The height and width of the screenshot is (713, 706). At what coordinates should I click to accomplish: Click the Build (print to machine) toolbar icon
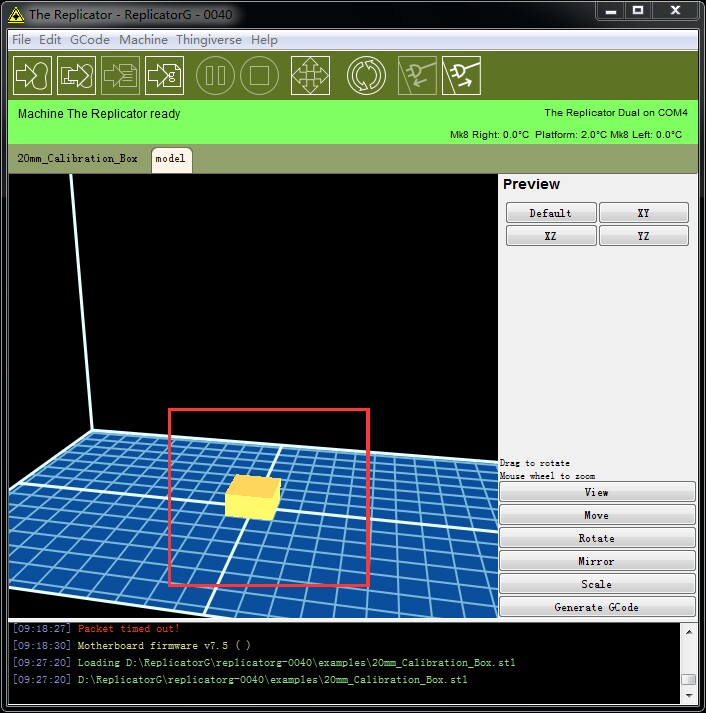32,75
